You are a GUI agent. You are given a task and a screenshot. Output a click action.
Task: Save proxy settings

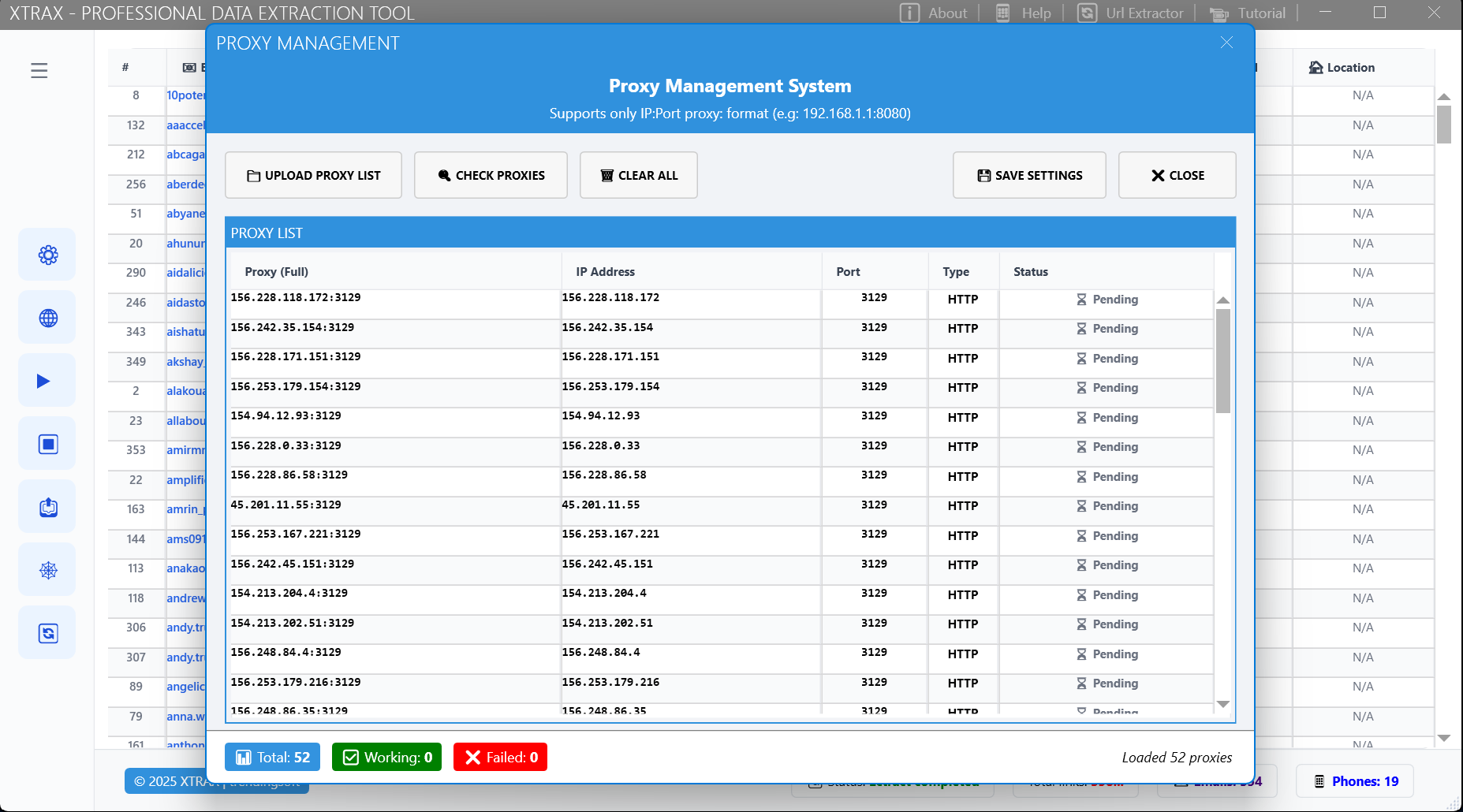[x=1029, y=175]
